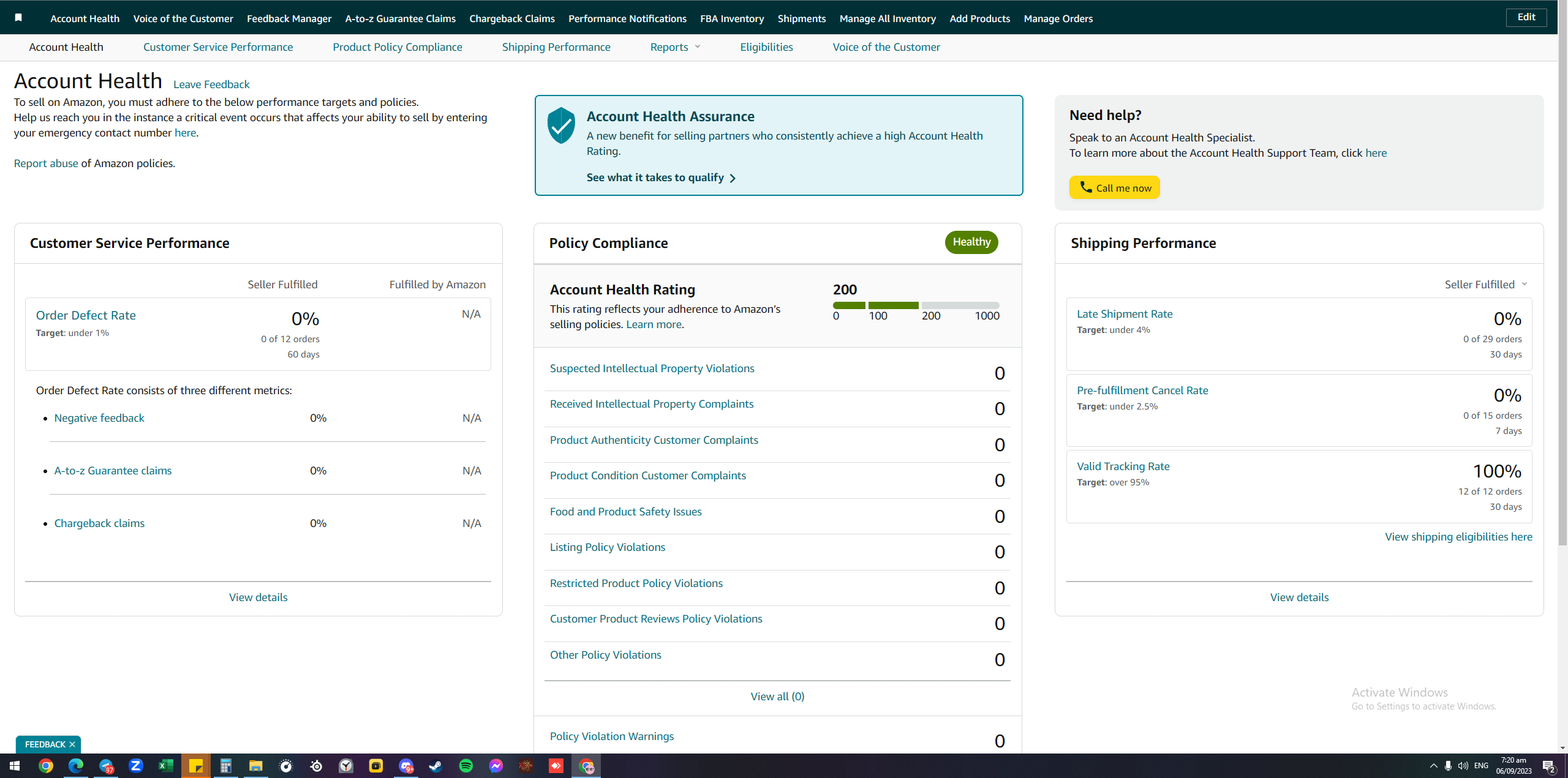1568x778 pixels.
Task: Open AnyDesk from the taskbar
Action: tap(556, 766)
